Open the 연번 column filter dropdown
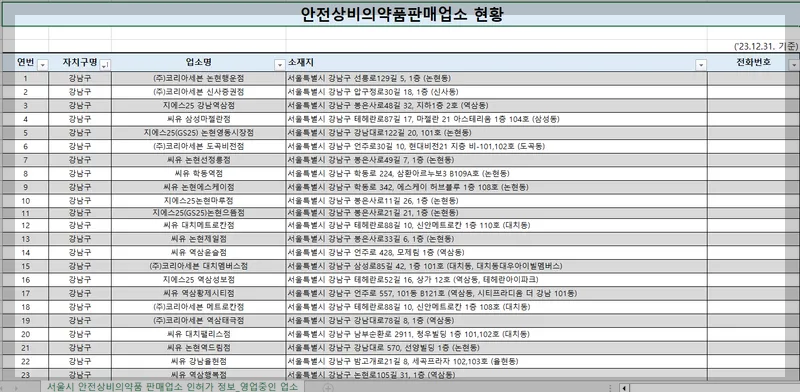Screen dimensions: 800x392 tap(43, 65)
